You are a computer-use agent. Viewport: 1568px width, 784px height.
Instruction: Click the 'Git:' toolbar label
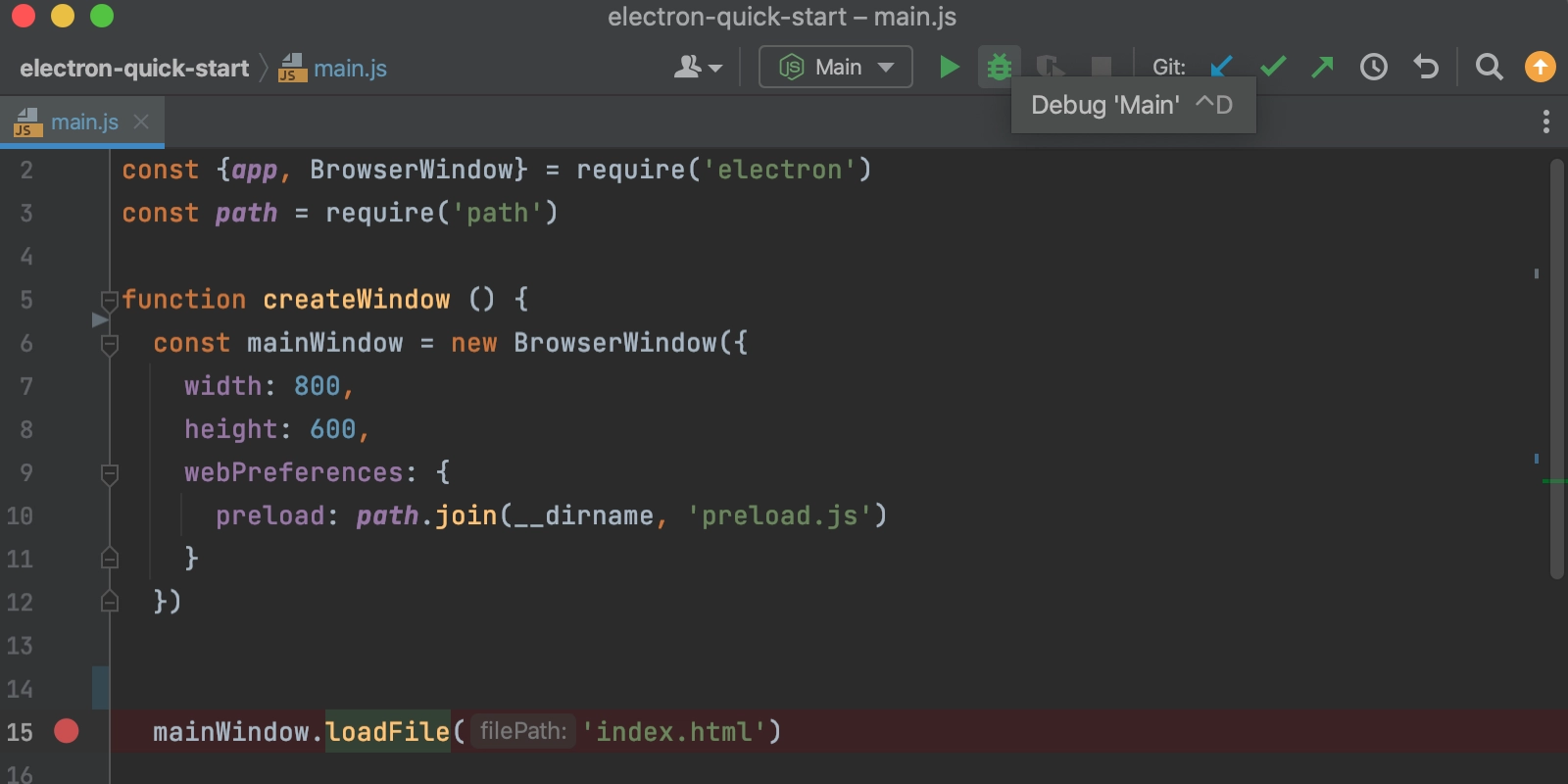pos(1169,67)
